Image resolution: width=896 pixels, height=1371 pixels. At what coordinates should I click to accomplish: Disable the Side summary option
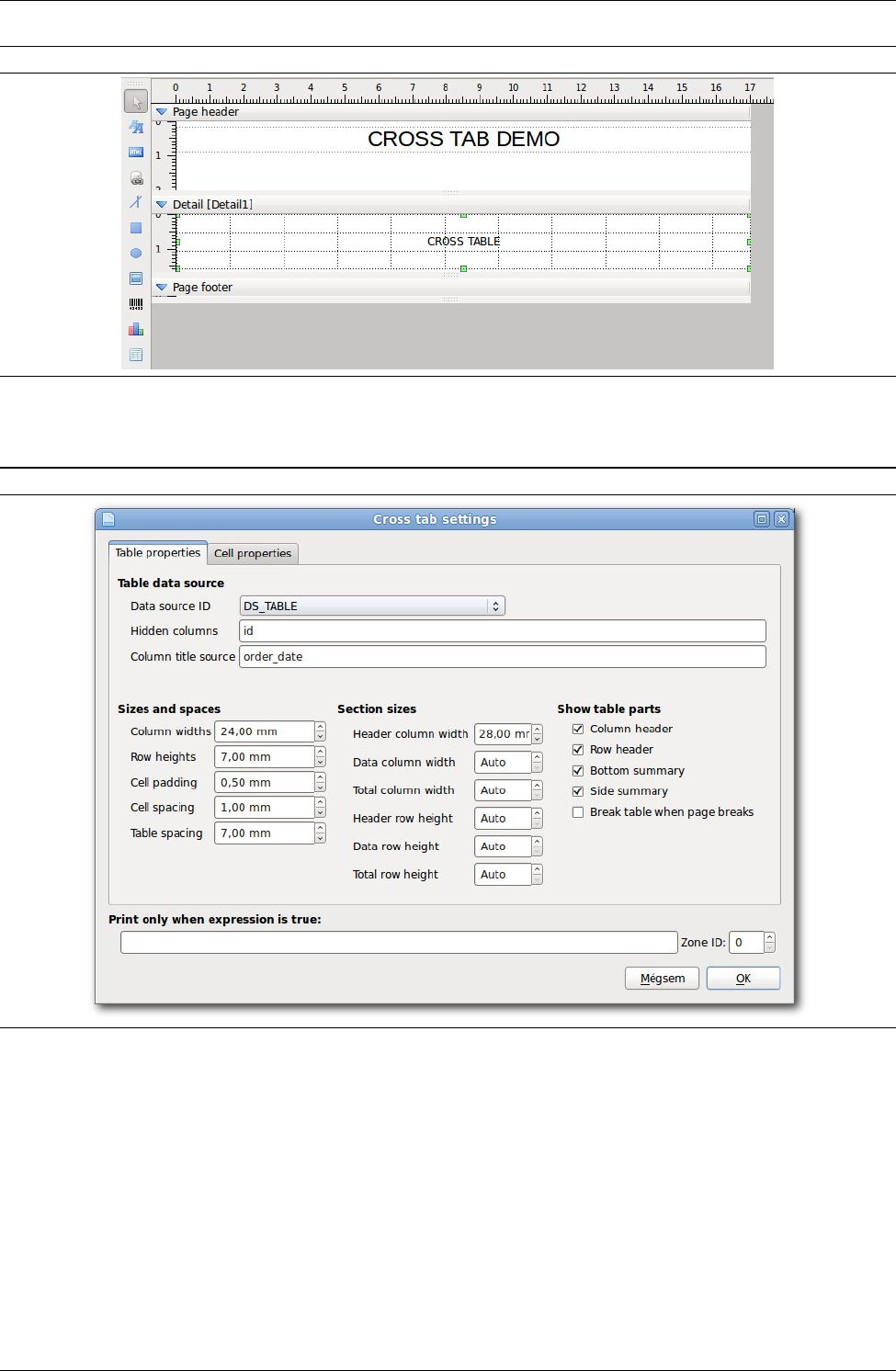578,791
